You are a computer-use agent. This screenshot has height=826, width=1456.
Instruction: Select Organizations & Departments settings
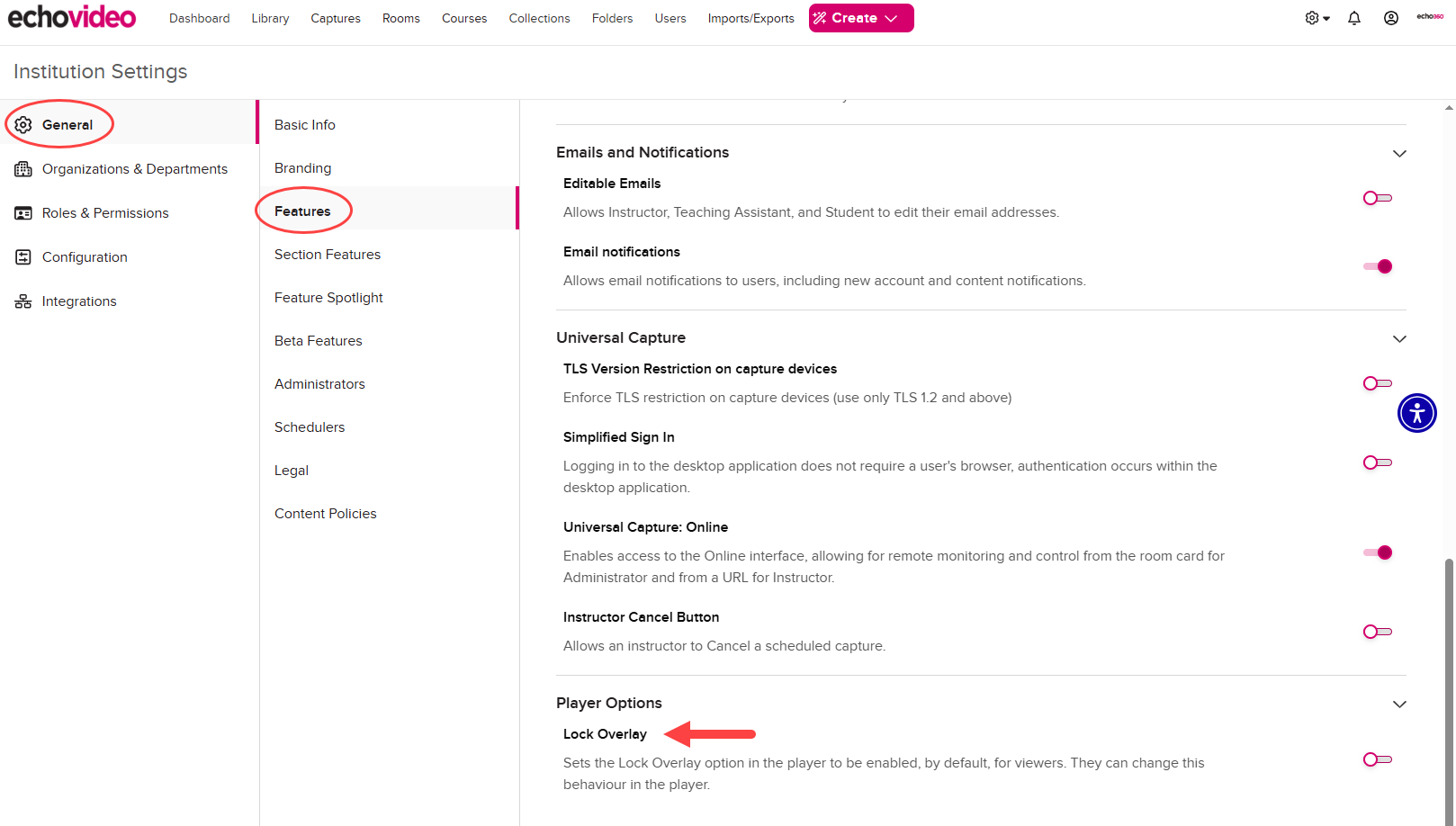point(130,169)
